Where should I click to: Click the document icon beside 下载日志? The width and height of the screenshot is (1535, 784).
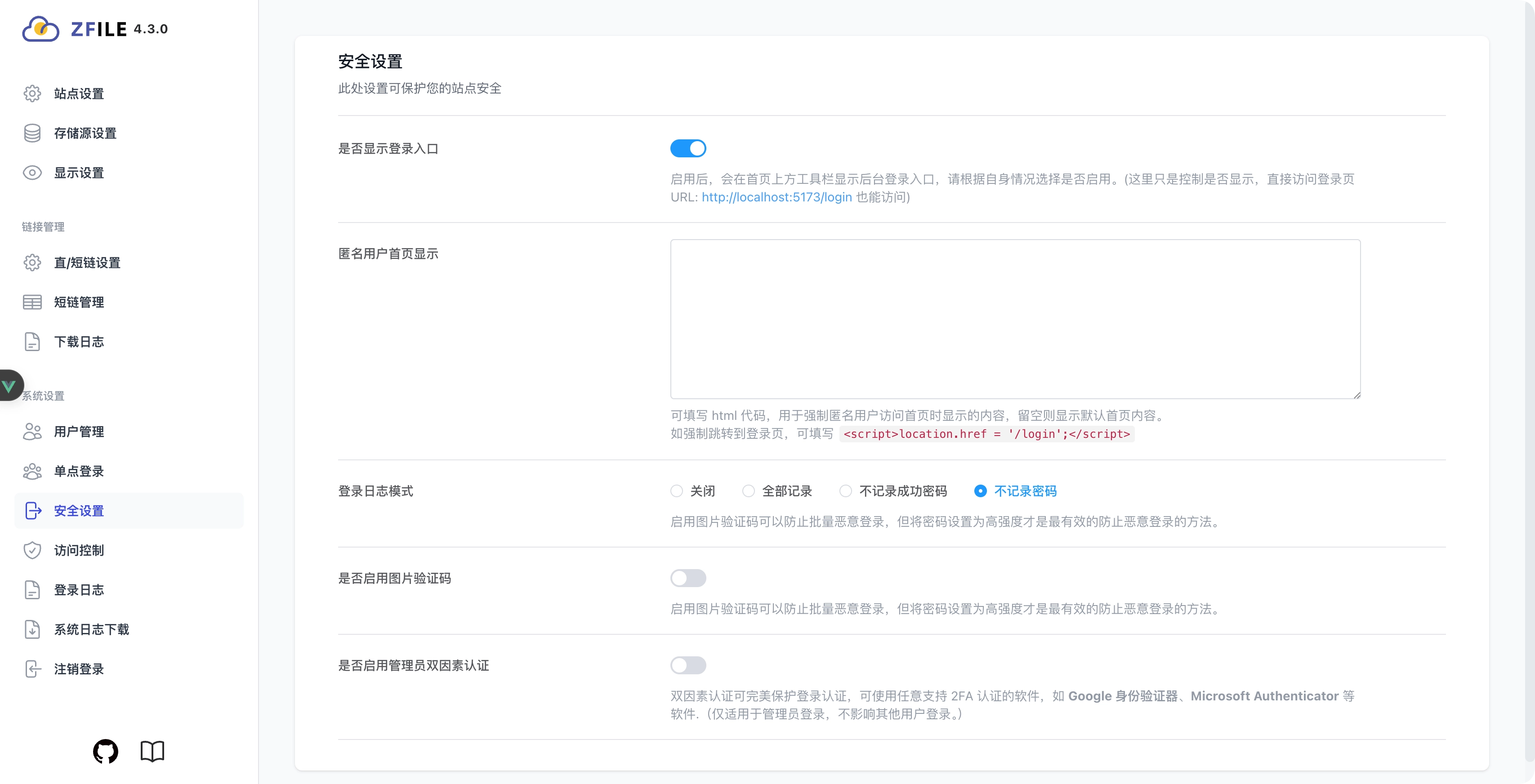click(32, 342)
